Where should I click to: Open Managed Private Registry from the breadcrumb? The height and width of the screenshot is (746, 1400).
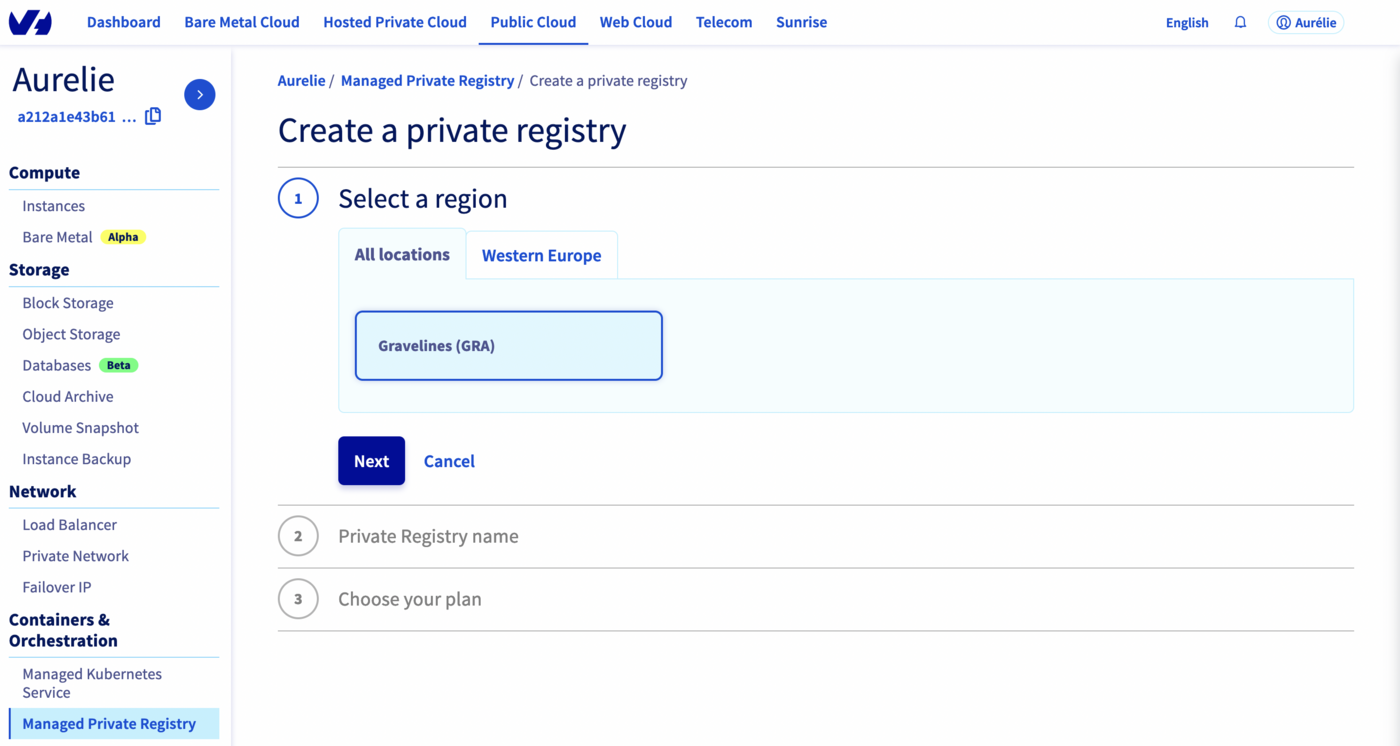(x=427, y=80)
